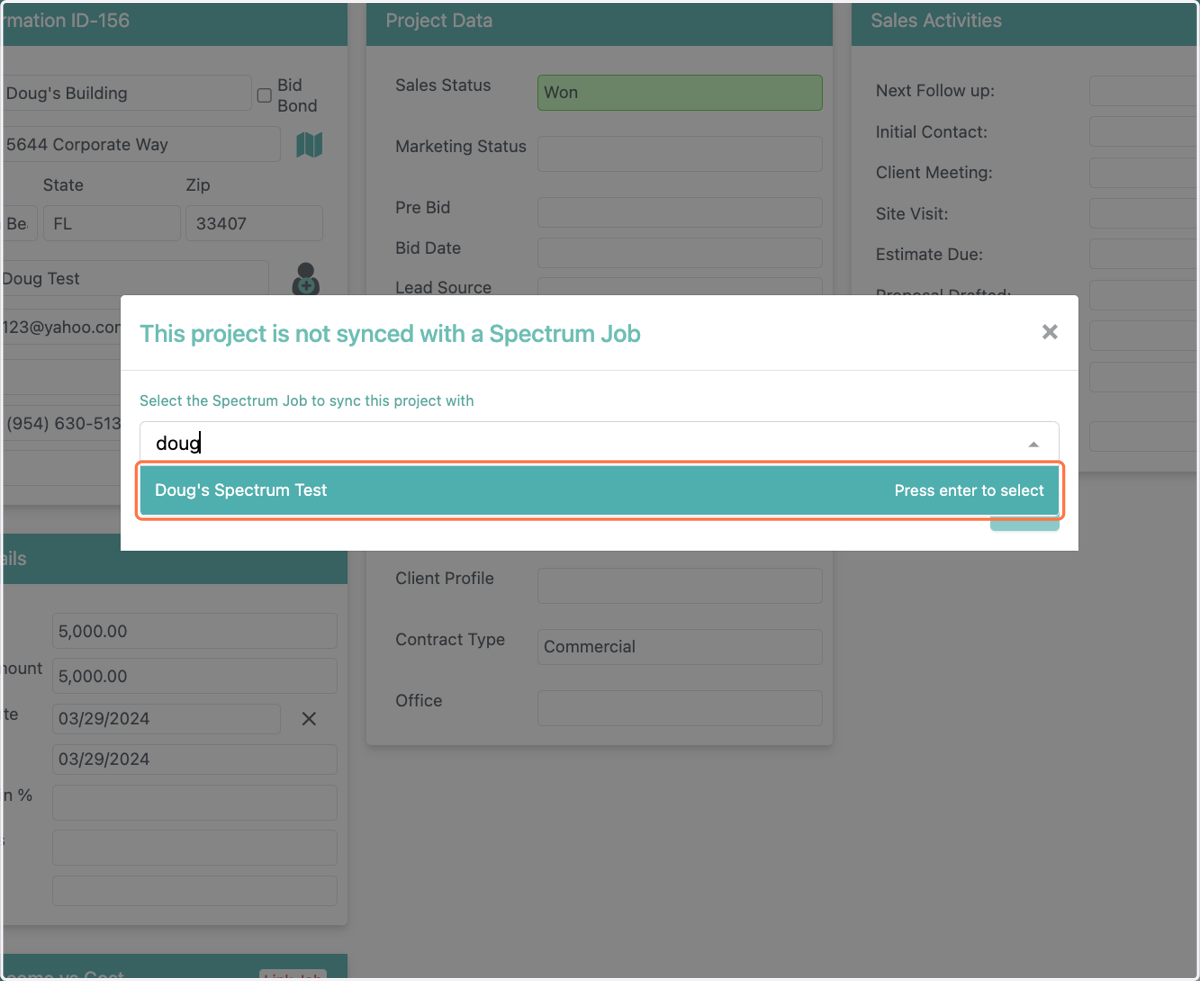Select Doug's Spectrum Test option

pyautogui.click(x=599, y=490)
